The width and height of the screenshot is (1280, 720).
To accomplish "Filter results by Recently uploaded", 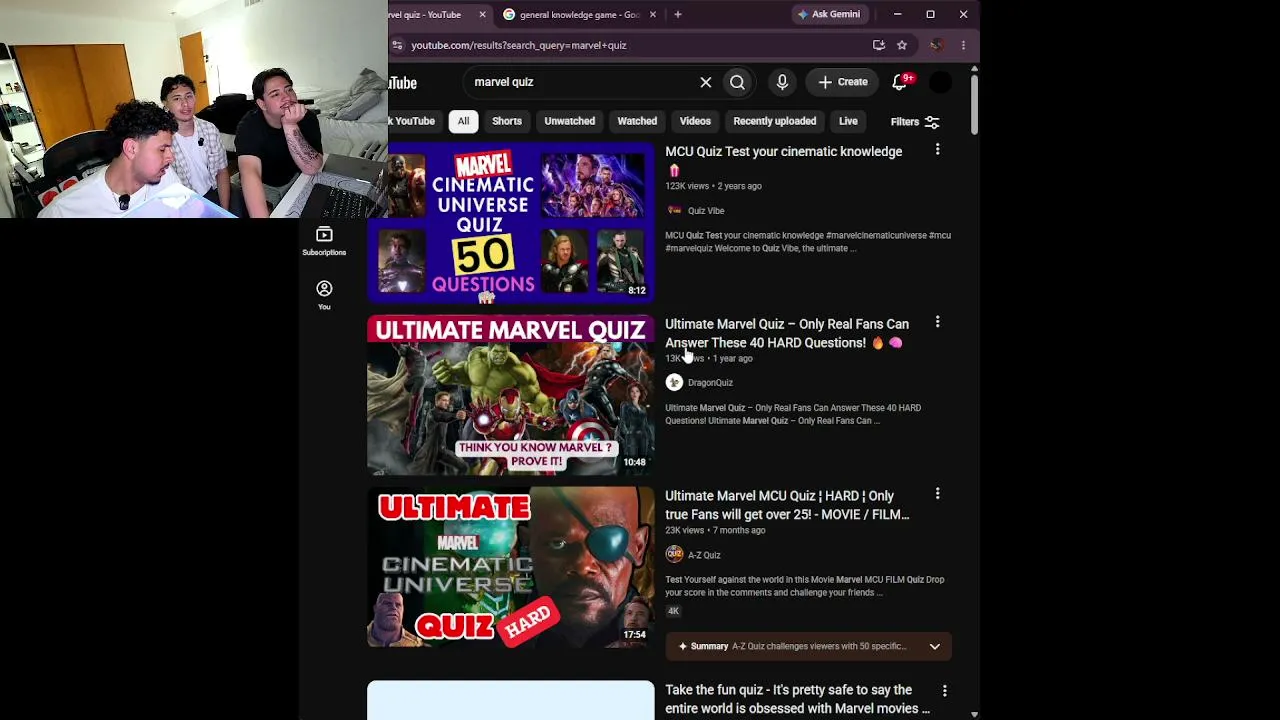I will [x=775, y=121].
